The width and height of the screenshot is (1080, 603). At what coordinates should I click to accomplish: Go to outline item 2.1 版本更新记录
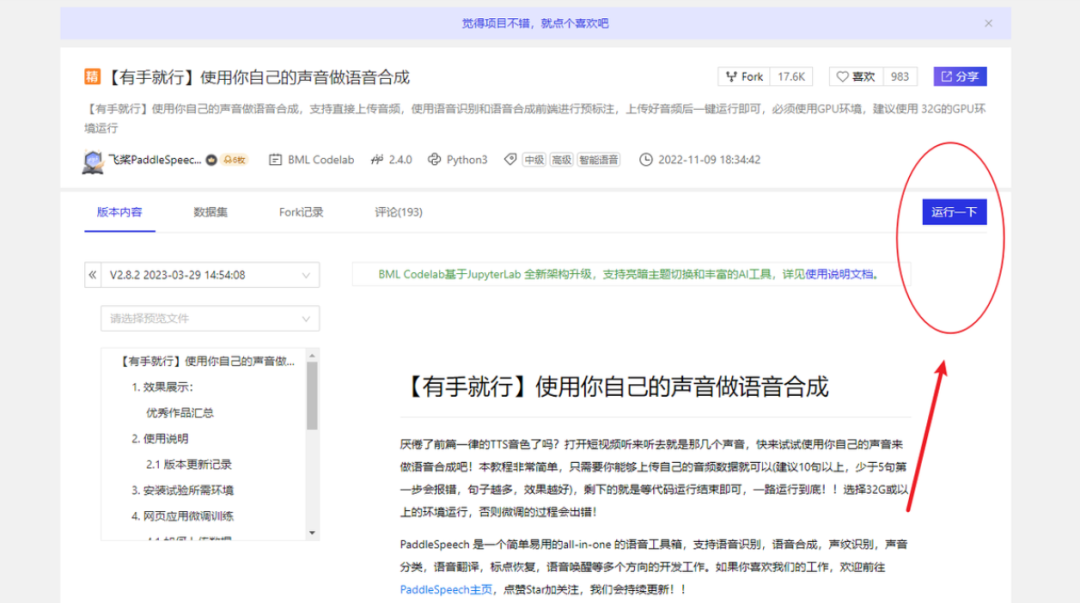click(189, 464)
